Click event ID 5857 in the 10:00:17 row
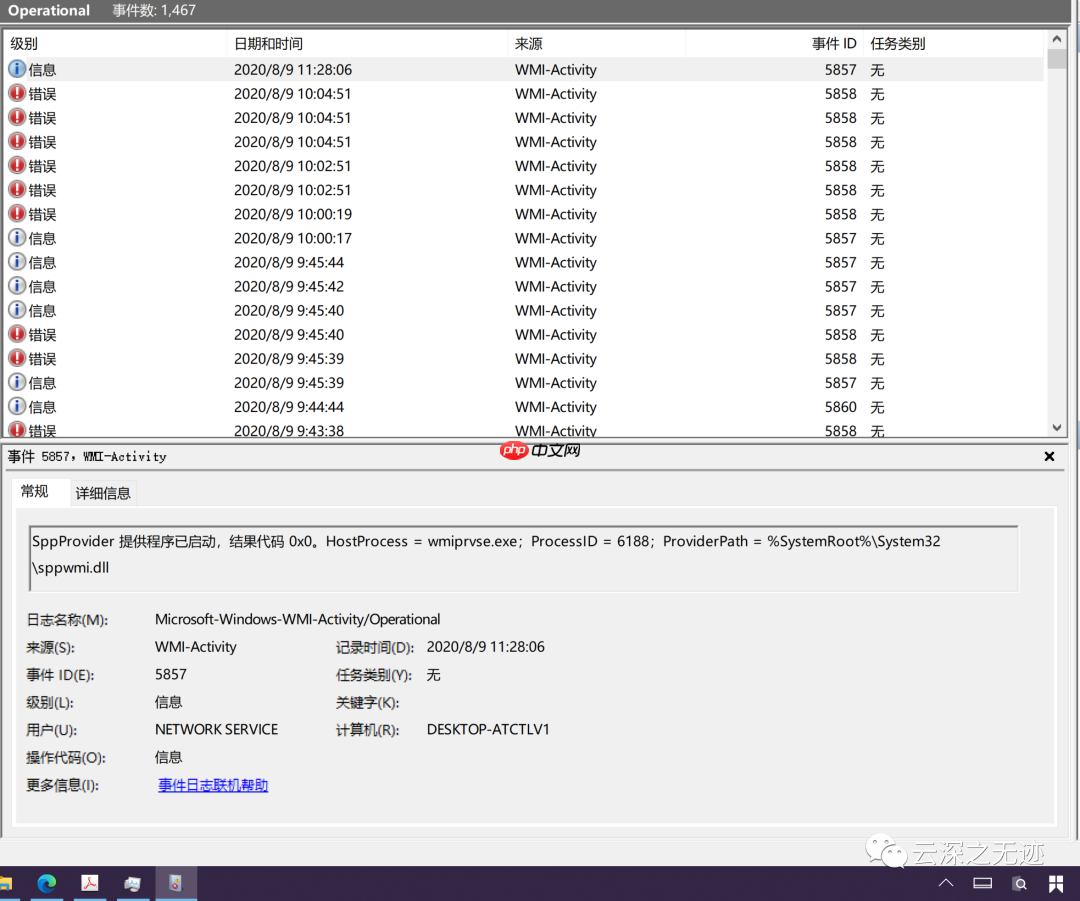This screenshot has width=1080, height=901. coord(840,238)
